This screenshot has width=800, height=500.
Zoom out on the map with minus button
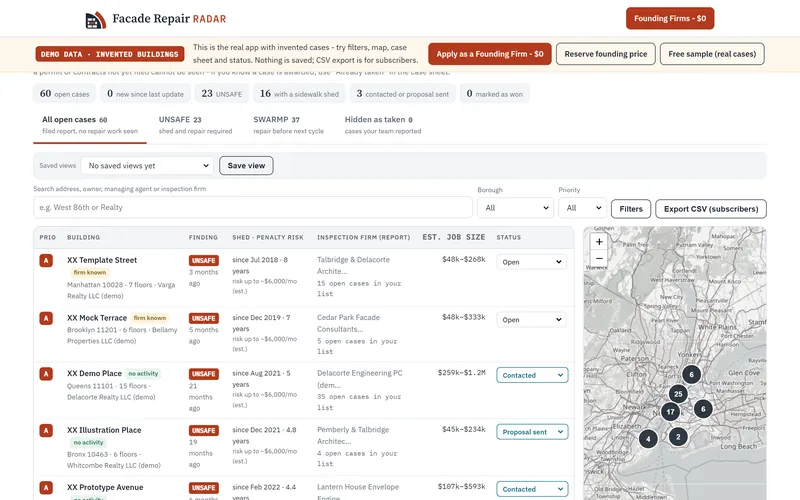point(599,258)
